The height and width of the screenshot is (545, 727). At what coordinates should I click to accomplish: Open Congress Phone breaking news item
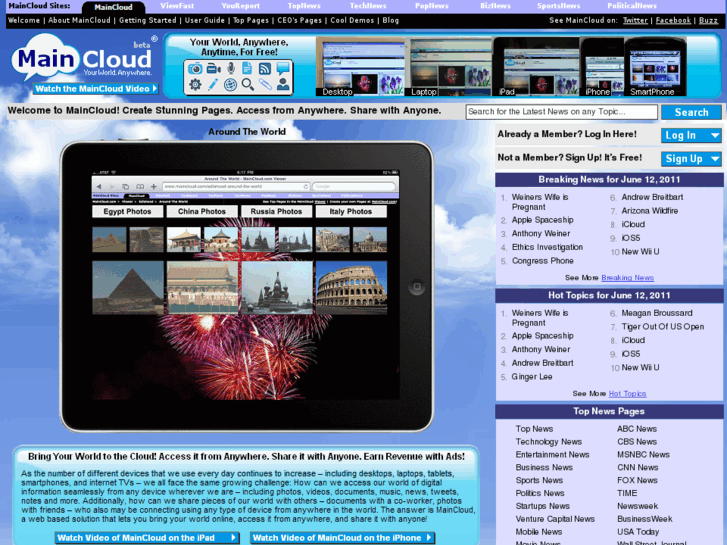coord(542,261)
